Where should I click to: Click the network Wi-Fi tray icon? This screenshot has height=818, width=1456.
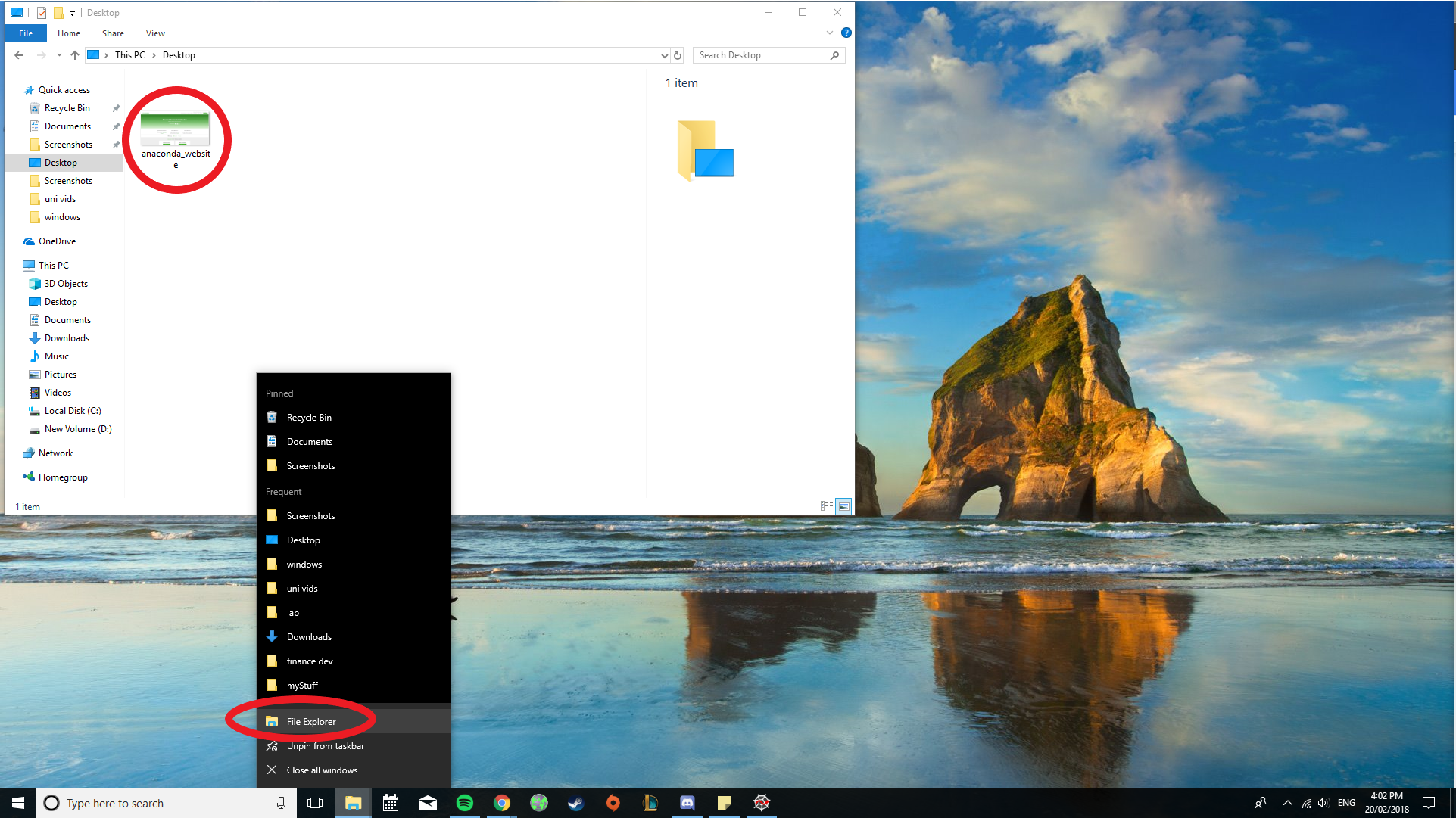(1307, 804)
